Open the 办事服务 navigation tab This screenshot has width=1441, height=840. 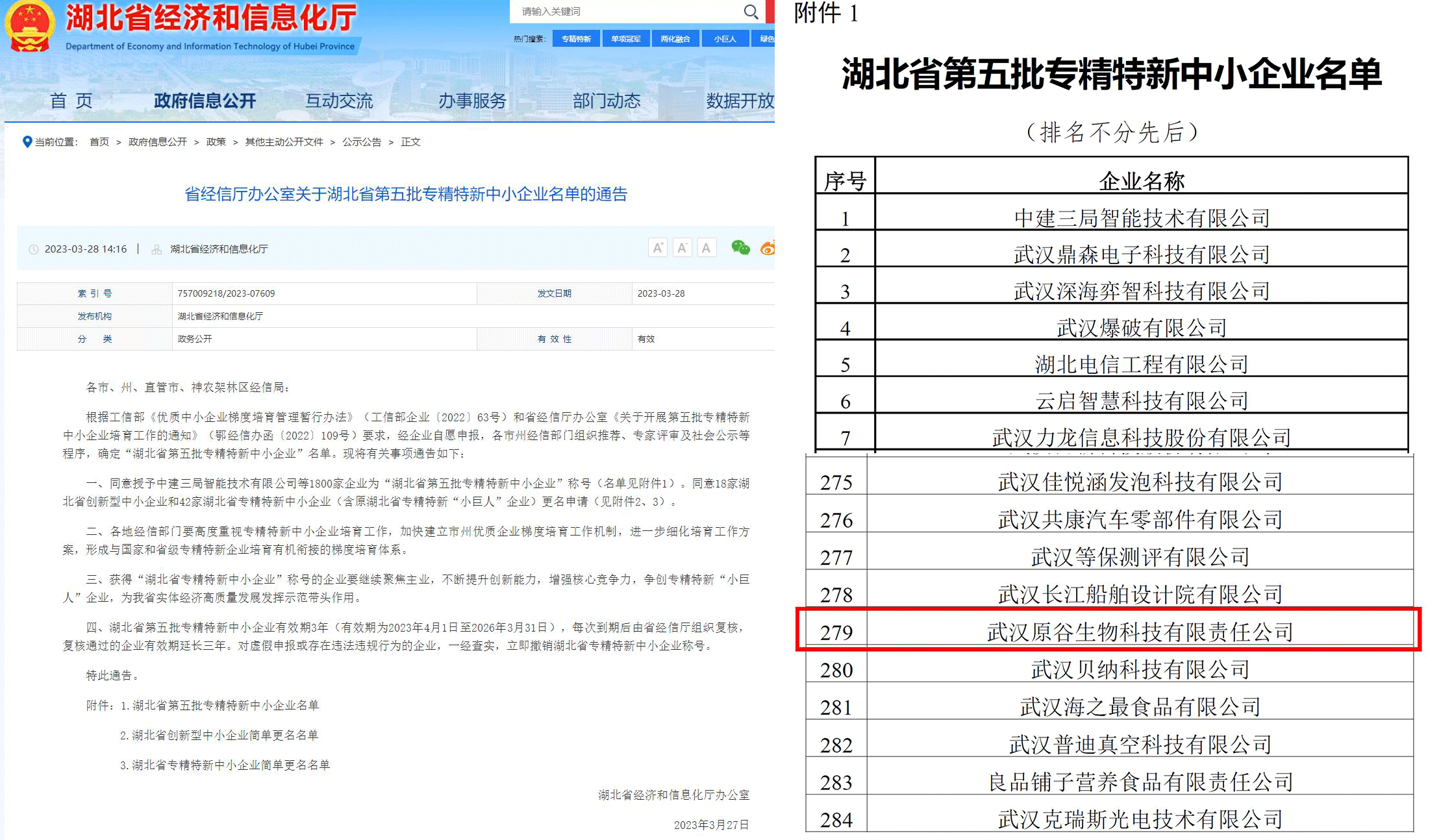tap(472, 101)
